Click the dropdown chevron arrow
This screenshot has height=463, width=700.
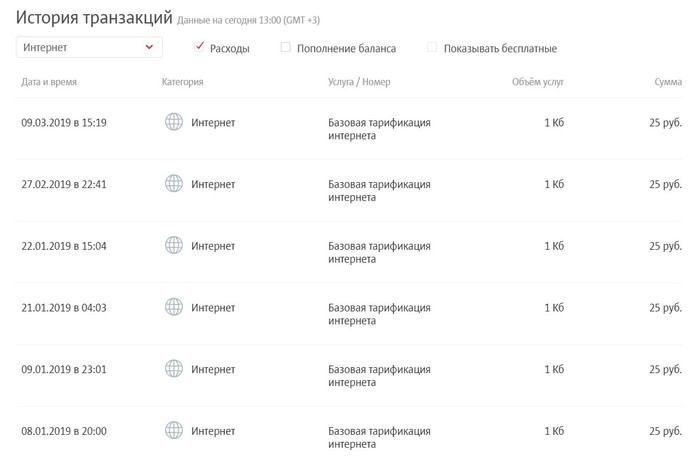pyautogui.click(x=150, y=47)
